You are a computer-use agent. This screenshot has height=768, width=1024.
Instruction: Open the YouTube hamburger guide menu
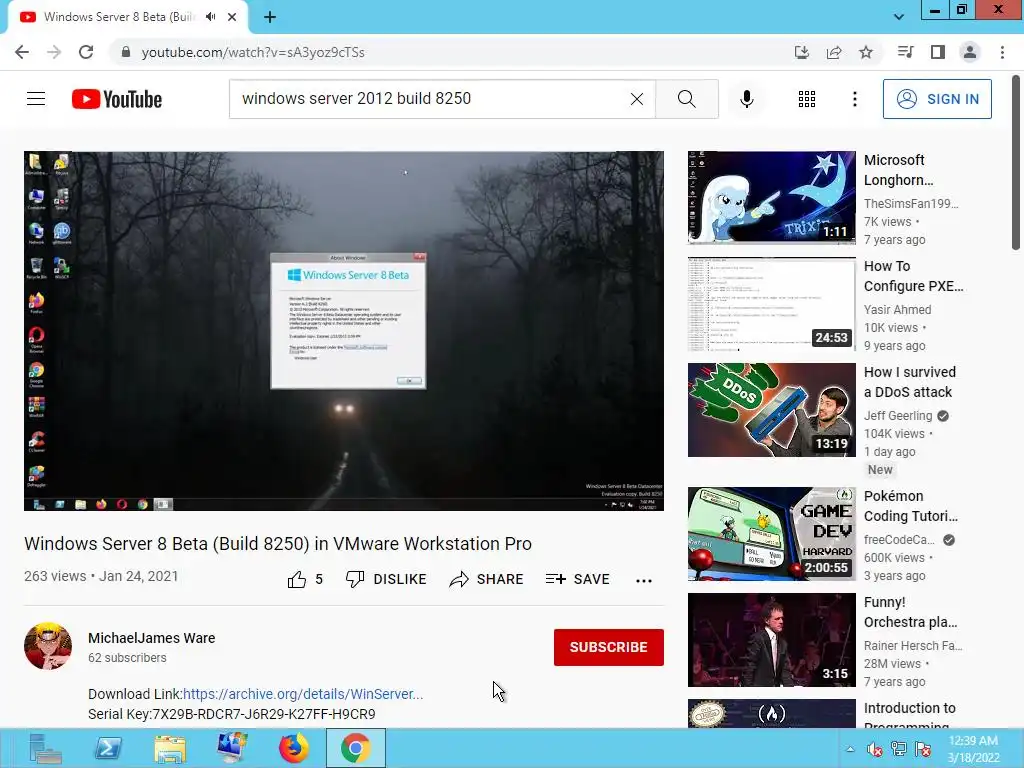[x=36, y=99]
